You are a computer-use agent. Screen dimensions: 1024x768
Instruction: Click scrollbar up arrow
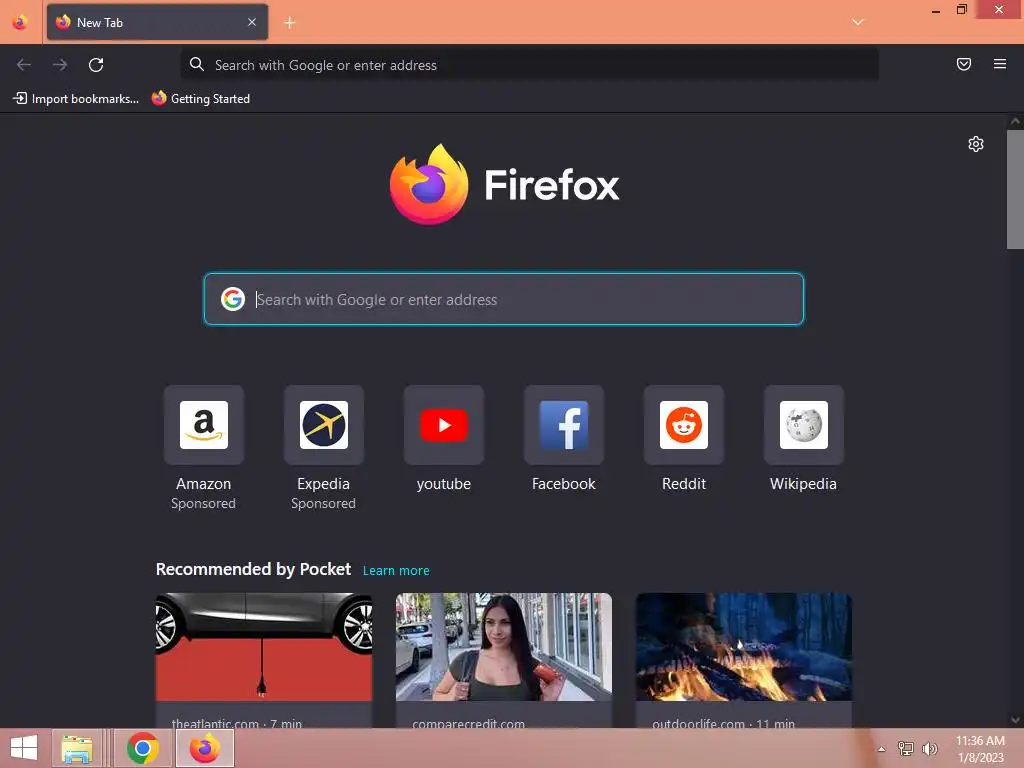tap(1015, 121)
